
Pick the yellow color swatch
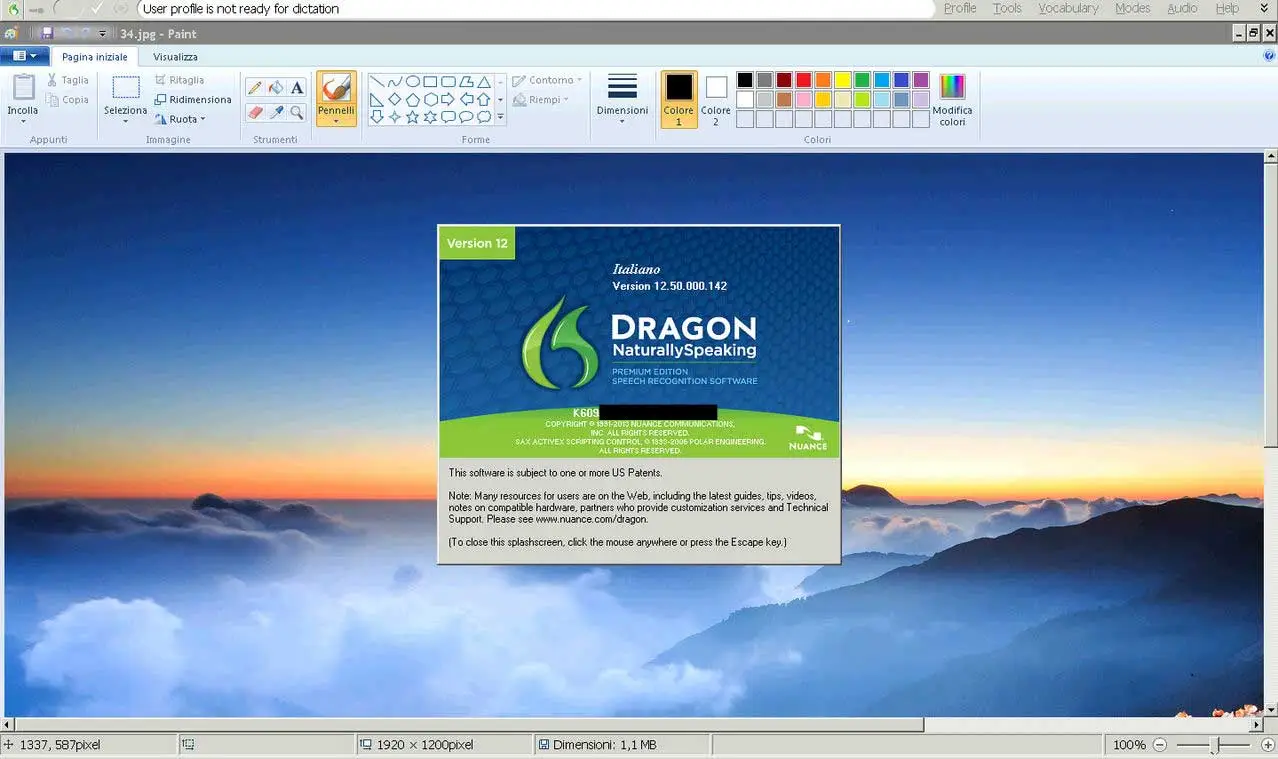842,80
